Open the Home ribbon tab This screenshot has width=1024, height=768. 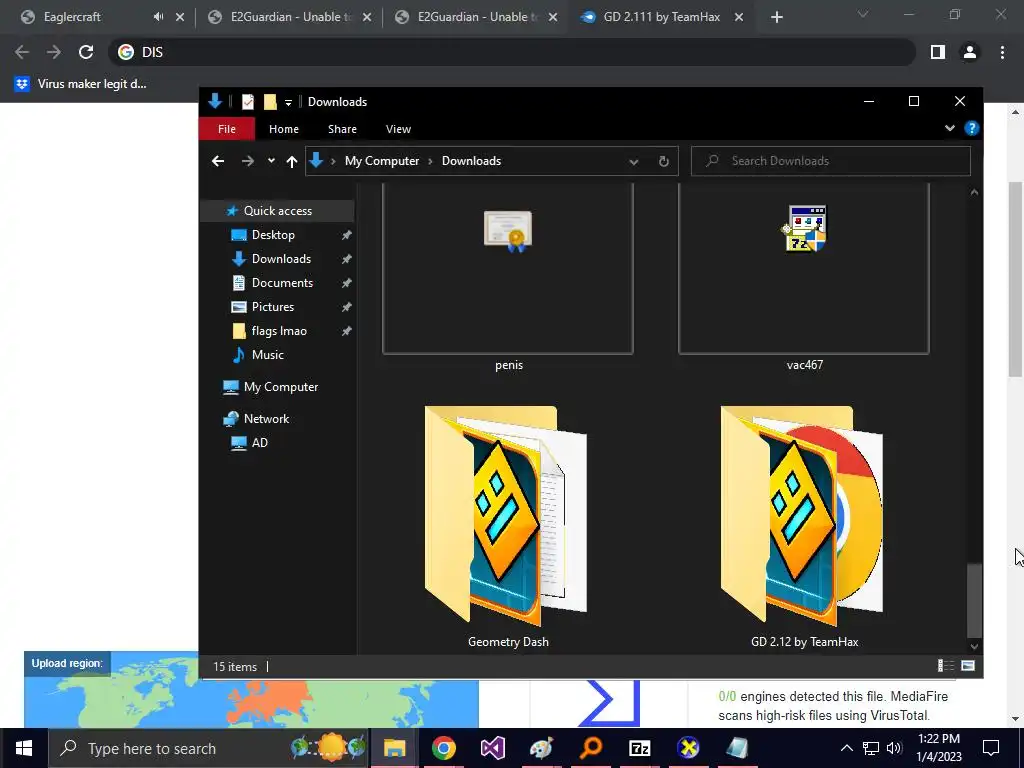point(283,129)
